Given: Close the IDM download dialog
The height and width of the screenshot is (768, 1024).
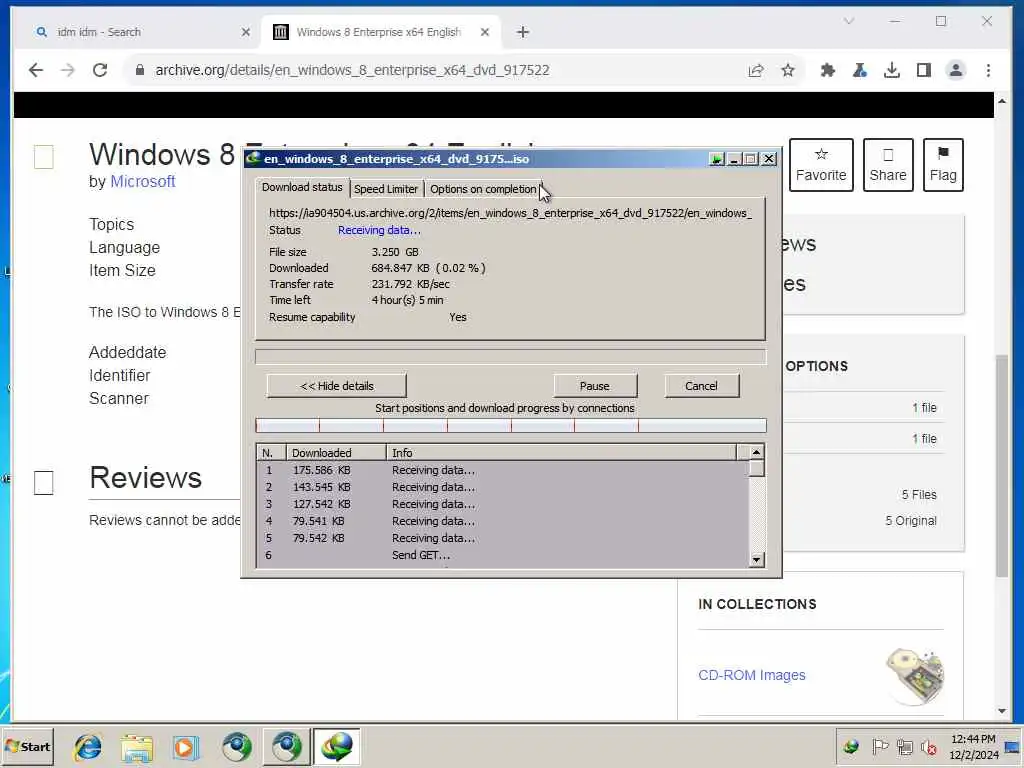Looking at the screenshot, I should (x=769, y=159).
